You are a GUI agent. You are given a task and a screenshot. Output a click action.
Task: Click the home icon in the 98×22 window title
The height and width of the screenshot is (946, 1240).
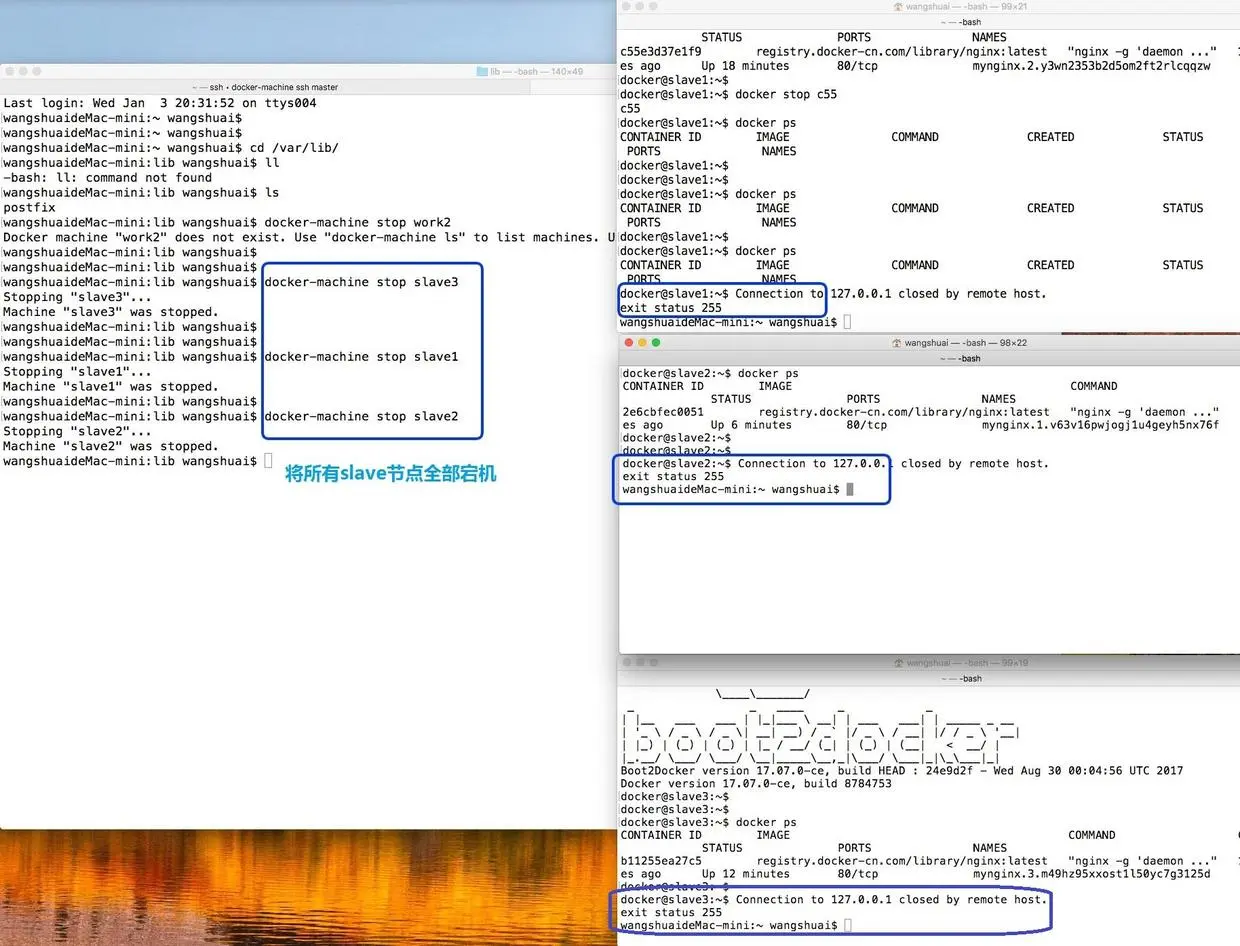tap(897, 343)
